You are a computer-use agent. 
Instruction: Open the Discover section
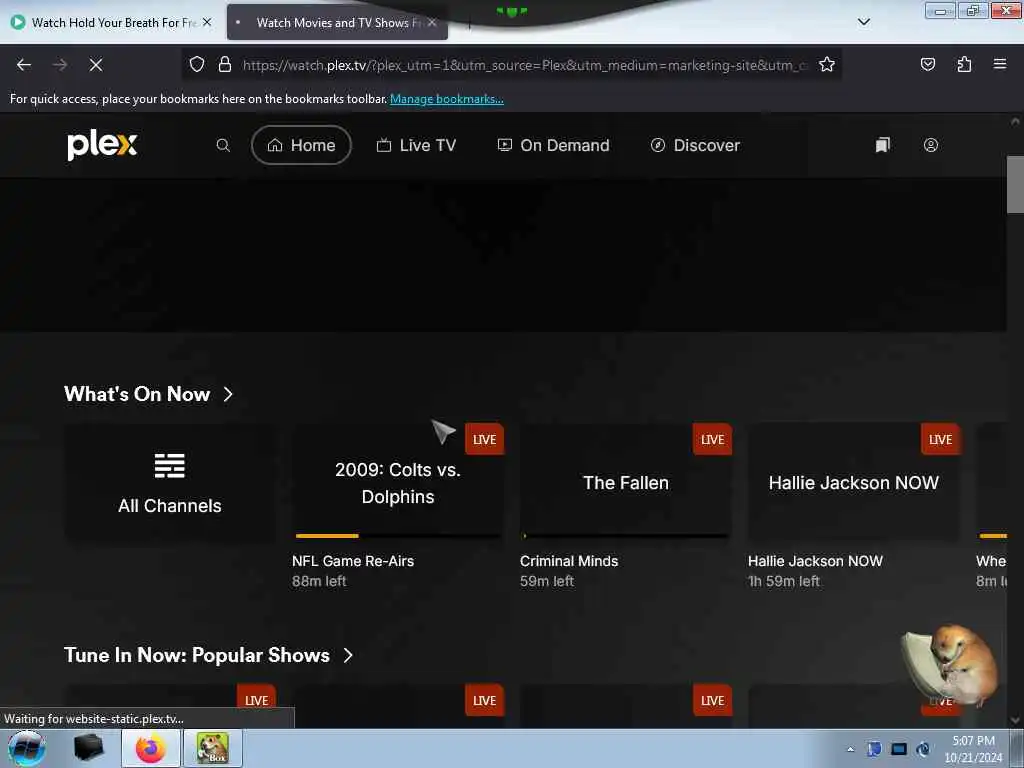pyautogui.click(x=695, y=145)
